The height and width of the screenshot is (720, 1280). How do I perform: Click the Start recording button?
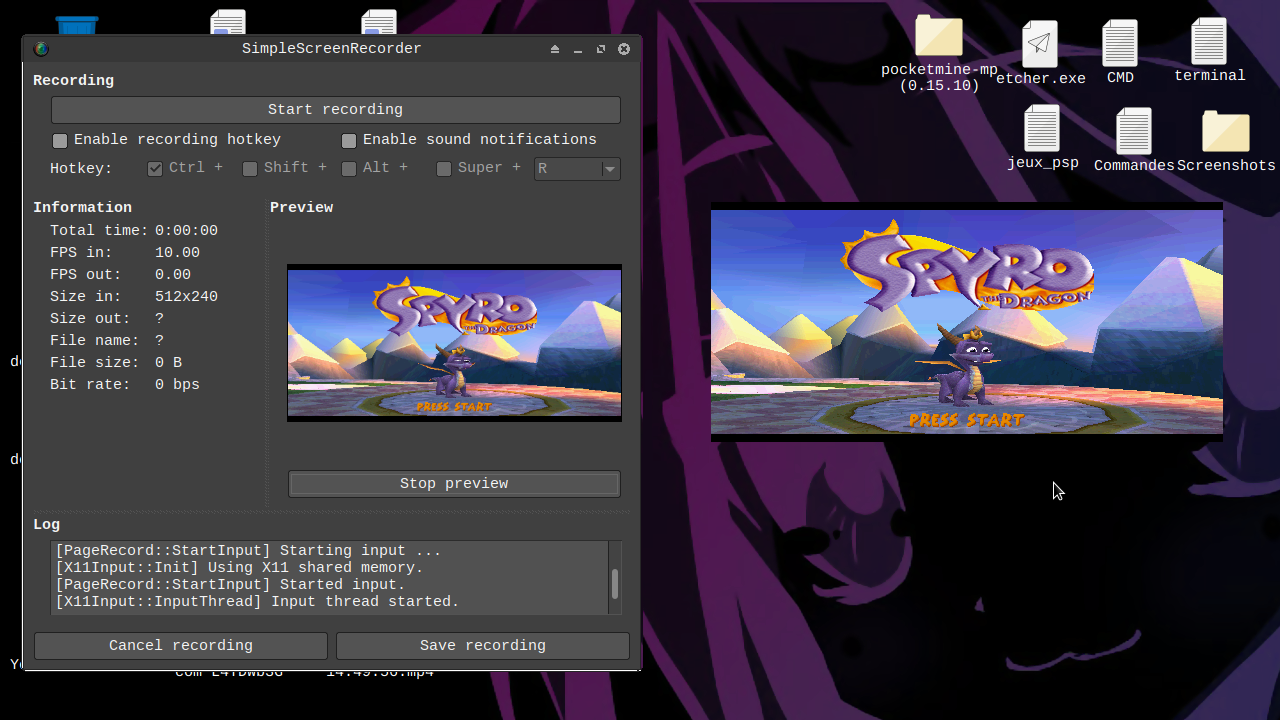click(x=335, y=110)
